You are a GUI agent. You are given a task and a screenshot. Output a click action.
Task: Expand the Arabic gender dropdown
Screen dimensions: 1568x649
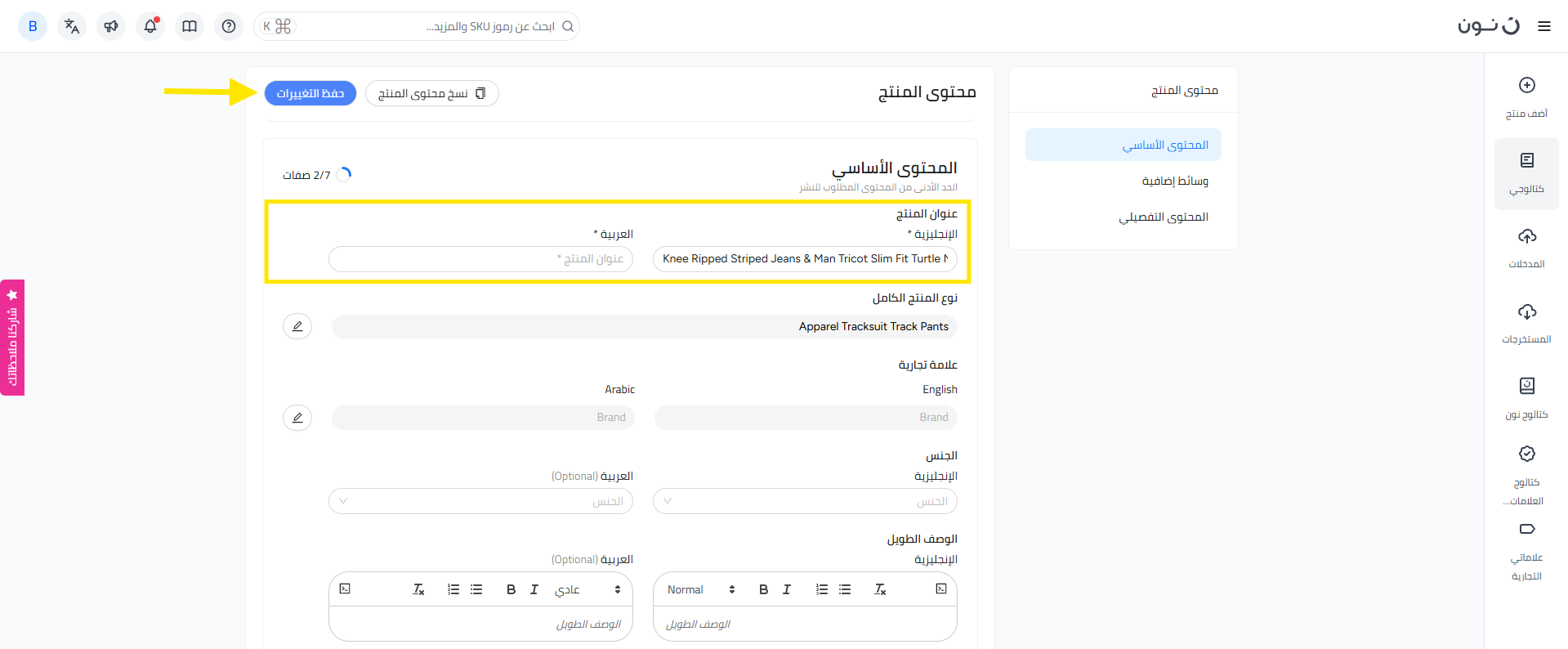tap(480, 501)
